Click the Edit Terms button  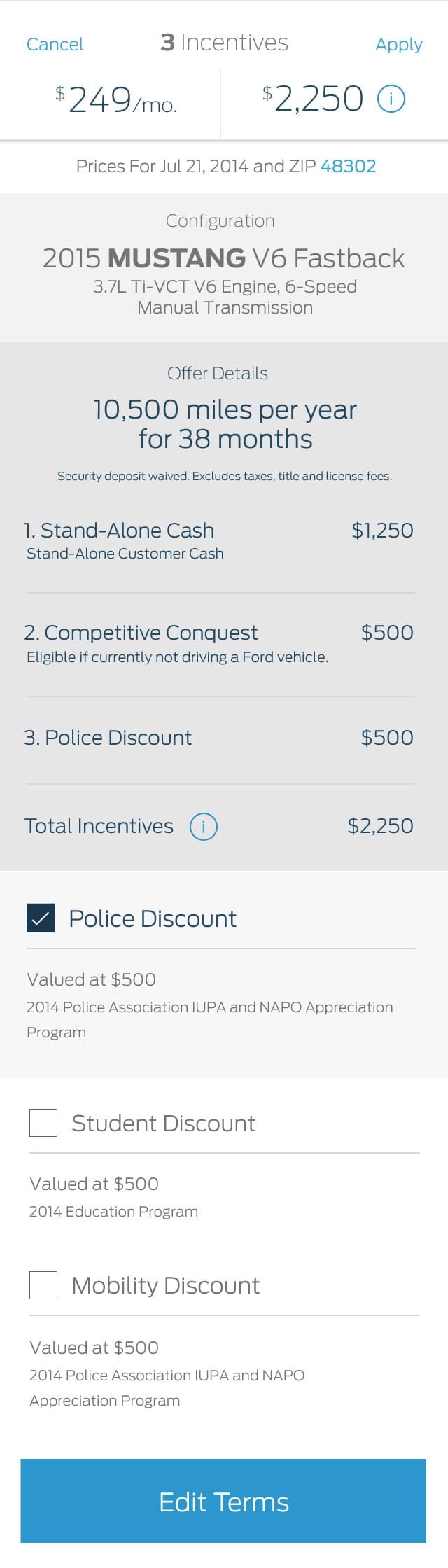(223, 1501)
